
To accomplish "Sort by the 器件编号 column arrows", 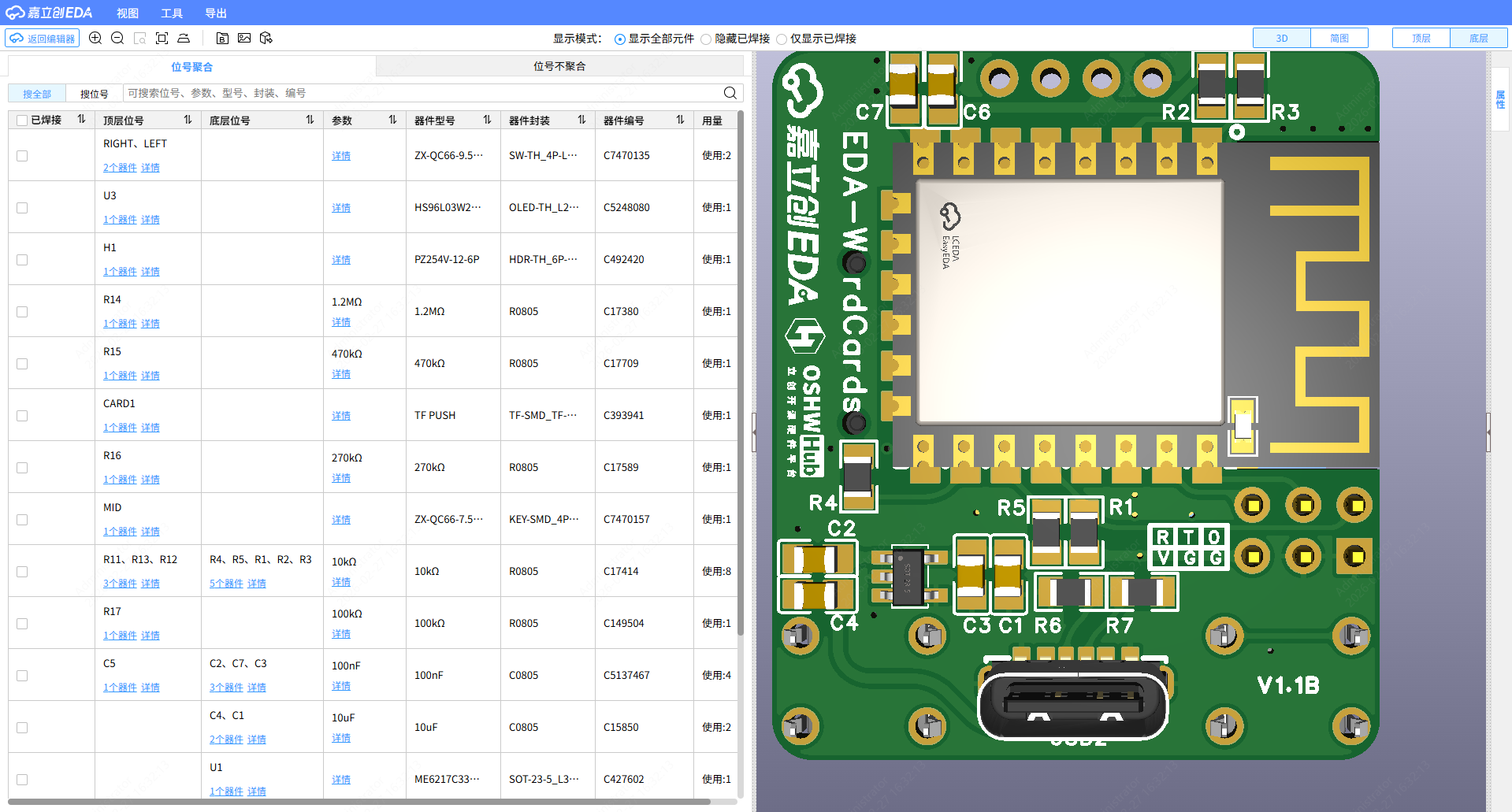I will (x=680, y=120).
